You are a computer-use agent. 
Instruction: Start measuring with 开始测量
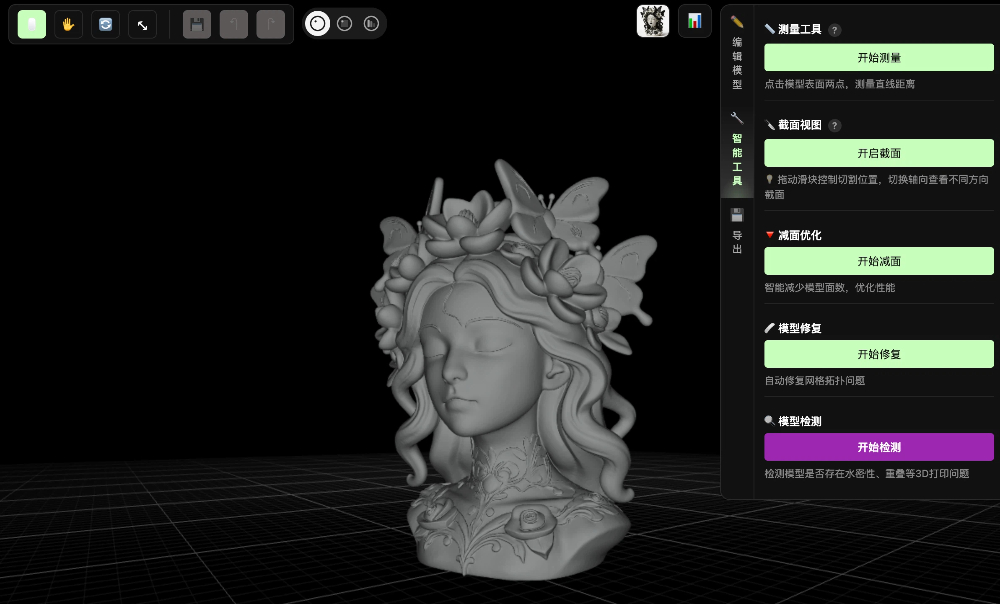878,57
